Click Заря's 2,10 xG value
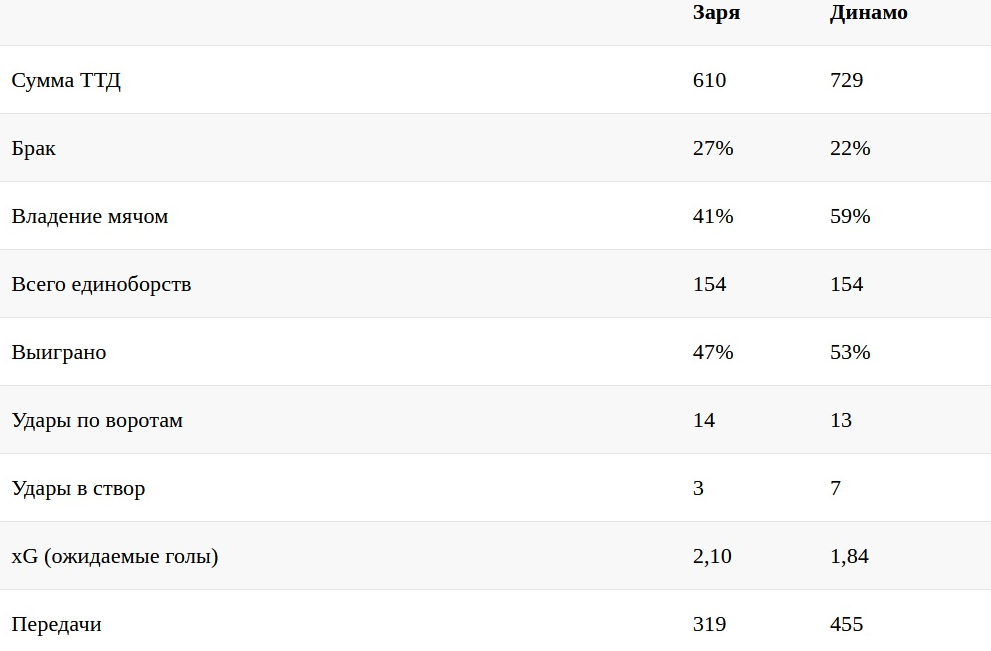 [712, 556]
